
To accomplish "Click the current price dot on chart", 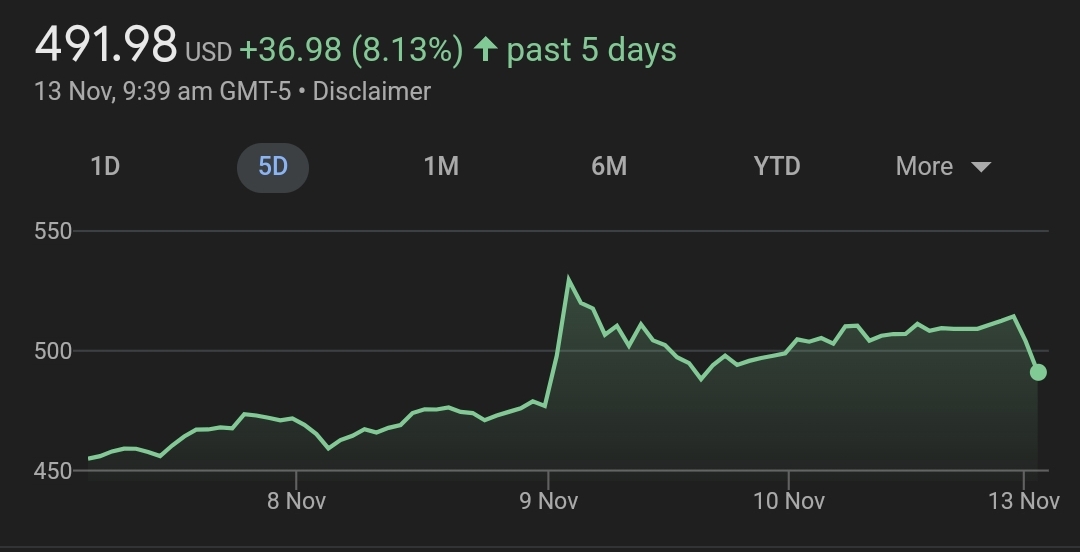I will click(1038, 372).
